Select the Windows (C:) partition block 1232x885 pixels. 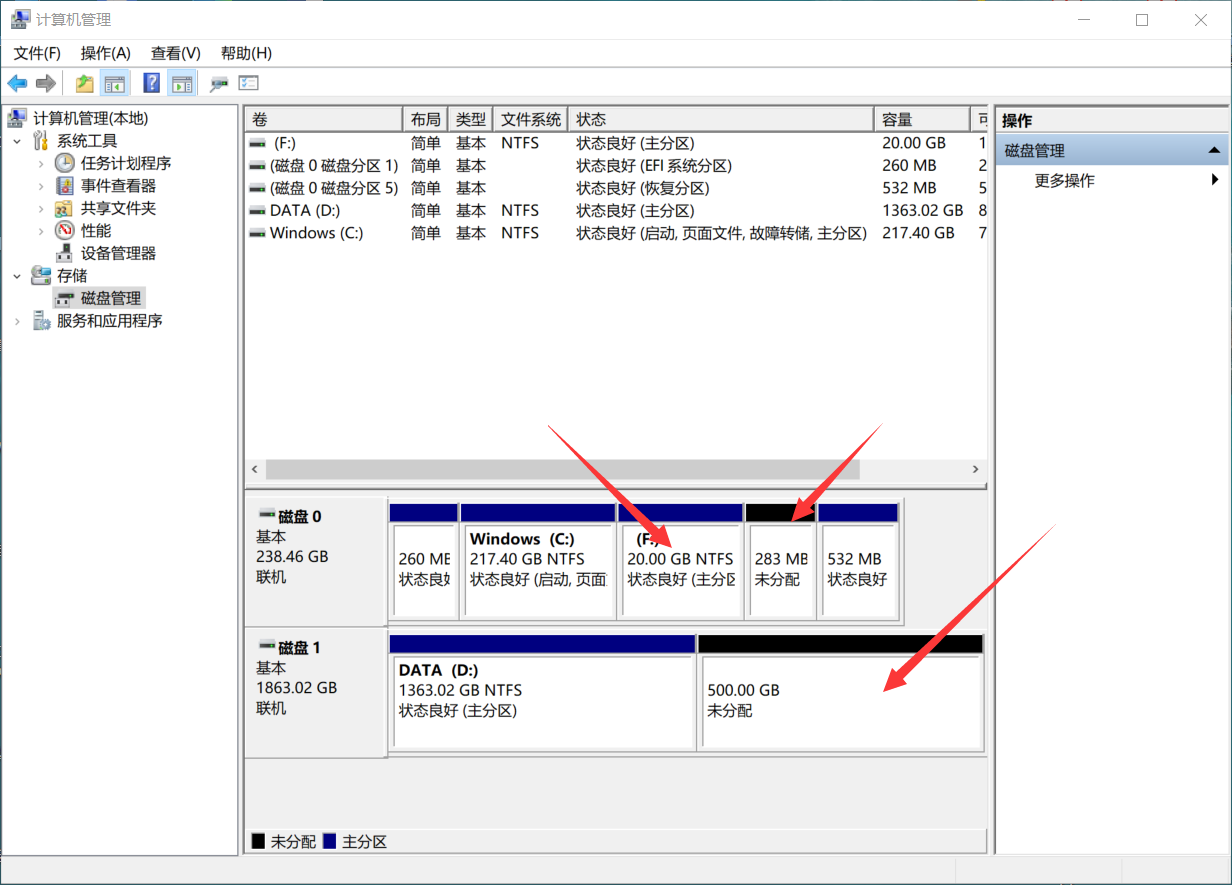pyautogui.click(x=538, y=562)
